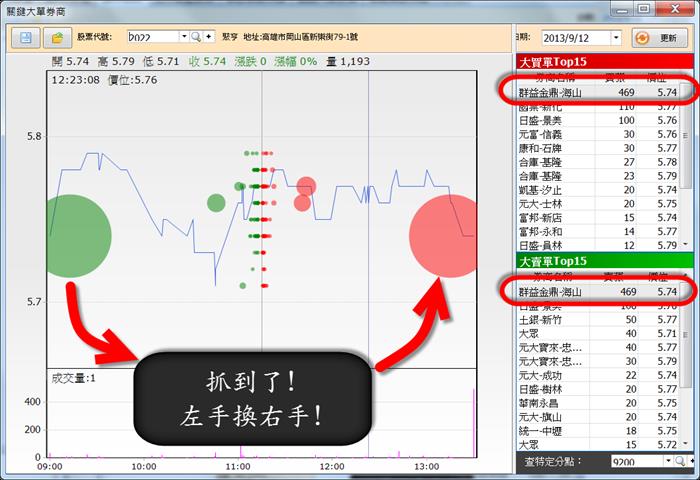Select 富邦-新店 row in buy list
The width and height of the screenshot is (700, 480).
(598, 217)
